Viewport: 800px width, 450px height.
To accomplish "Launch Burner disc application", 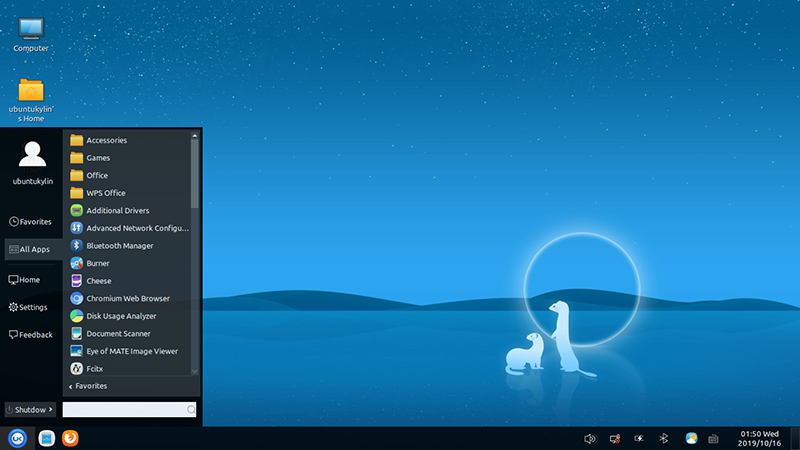I will tap(98, 263).
